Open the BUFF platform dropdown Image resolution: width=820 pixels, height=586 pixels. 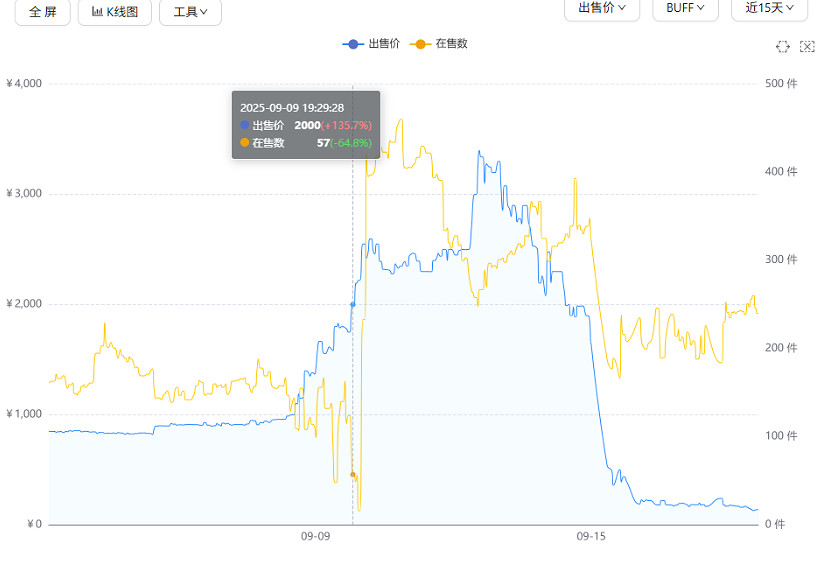click(684, 10)
